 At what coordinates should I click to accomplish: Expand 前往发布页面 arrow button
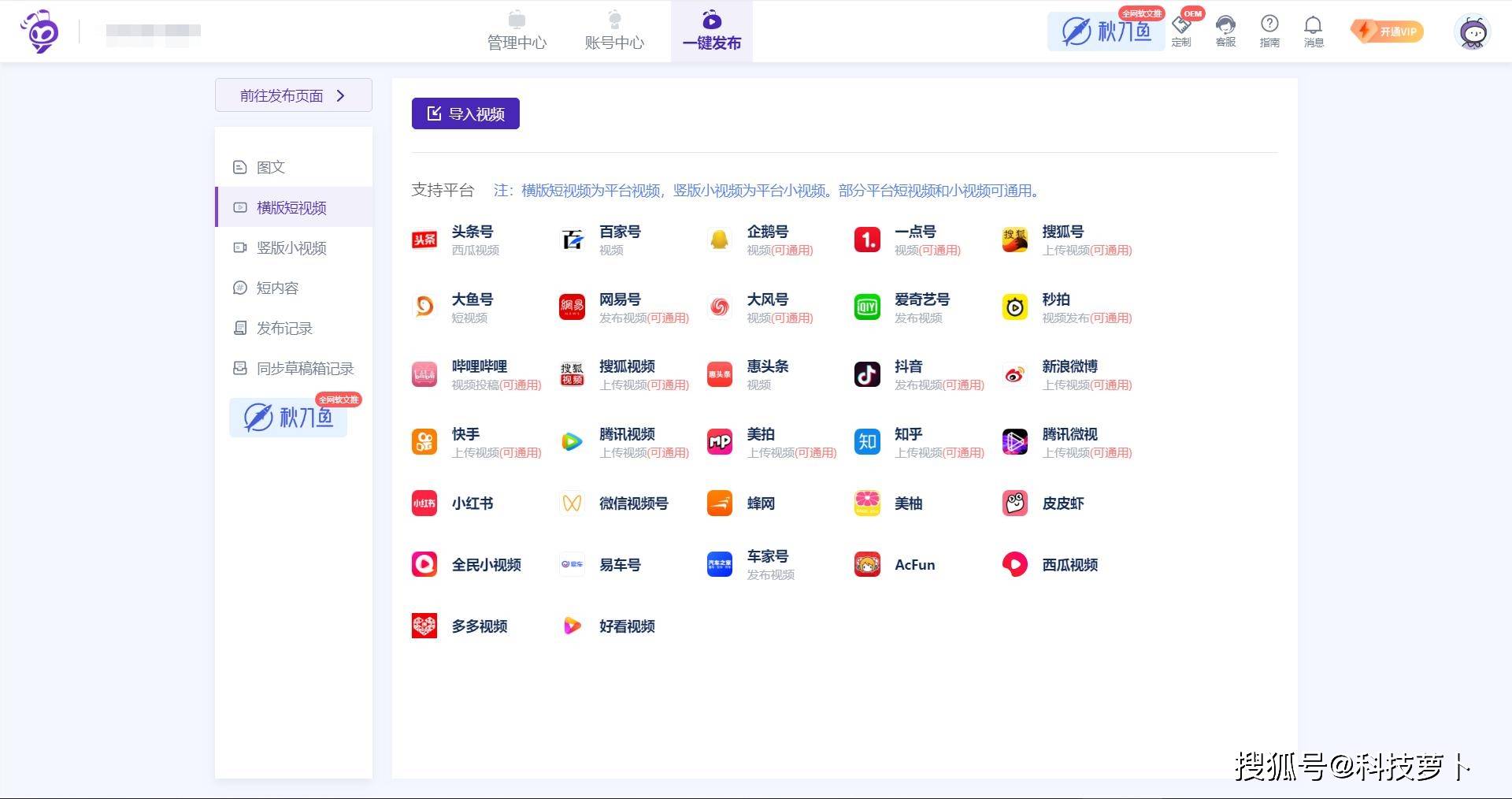293,95
